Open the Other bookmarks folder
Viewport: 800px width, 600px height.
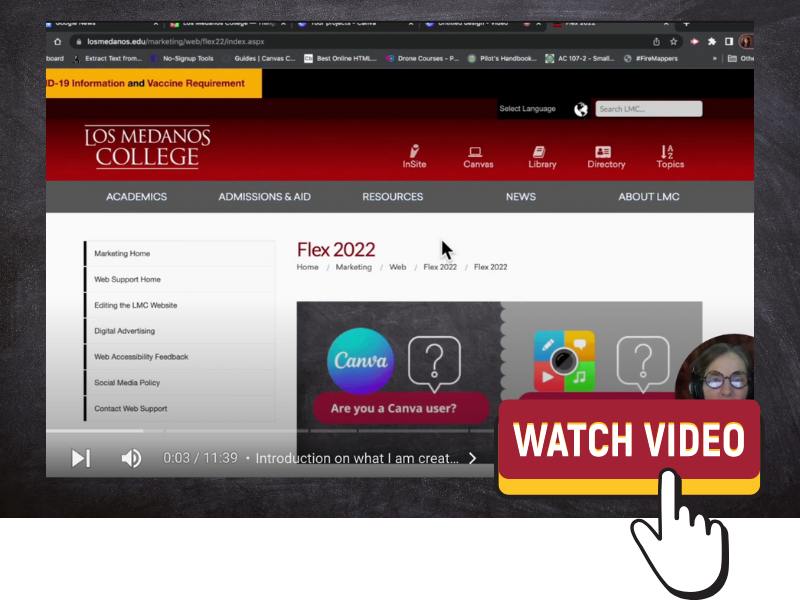[740, 59]
